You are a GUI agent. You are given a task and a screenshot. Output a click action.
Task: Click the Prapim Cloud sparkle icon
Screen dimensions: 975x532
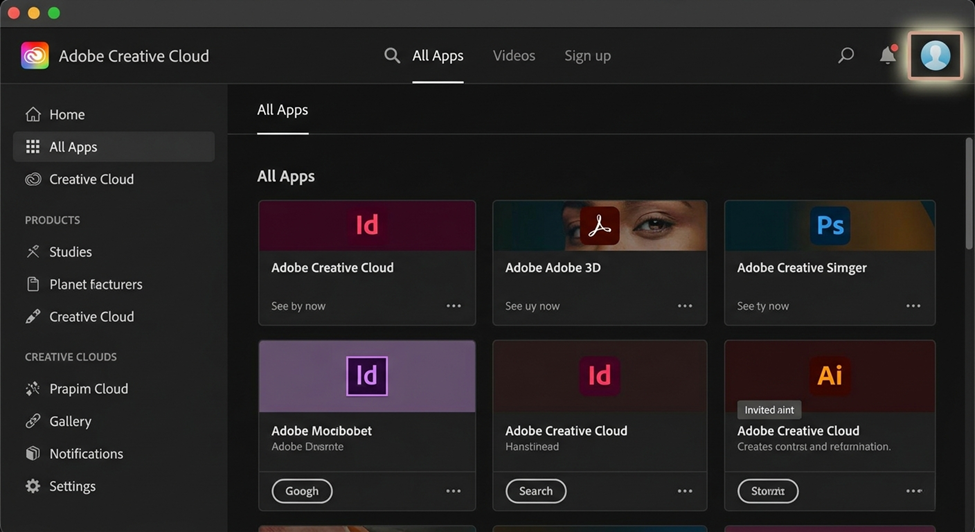click(33, 388)
